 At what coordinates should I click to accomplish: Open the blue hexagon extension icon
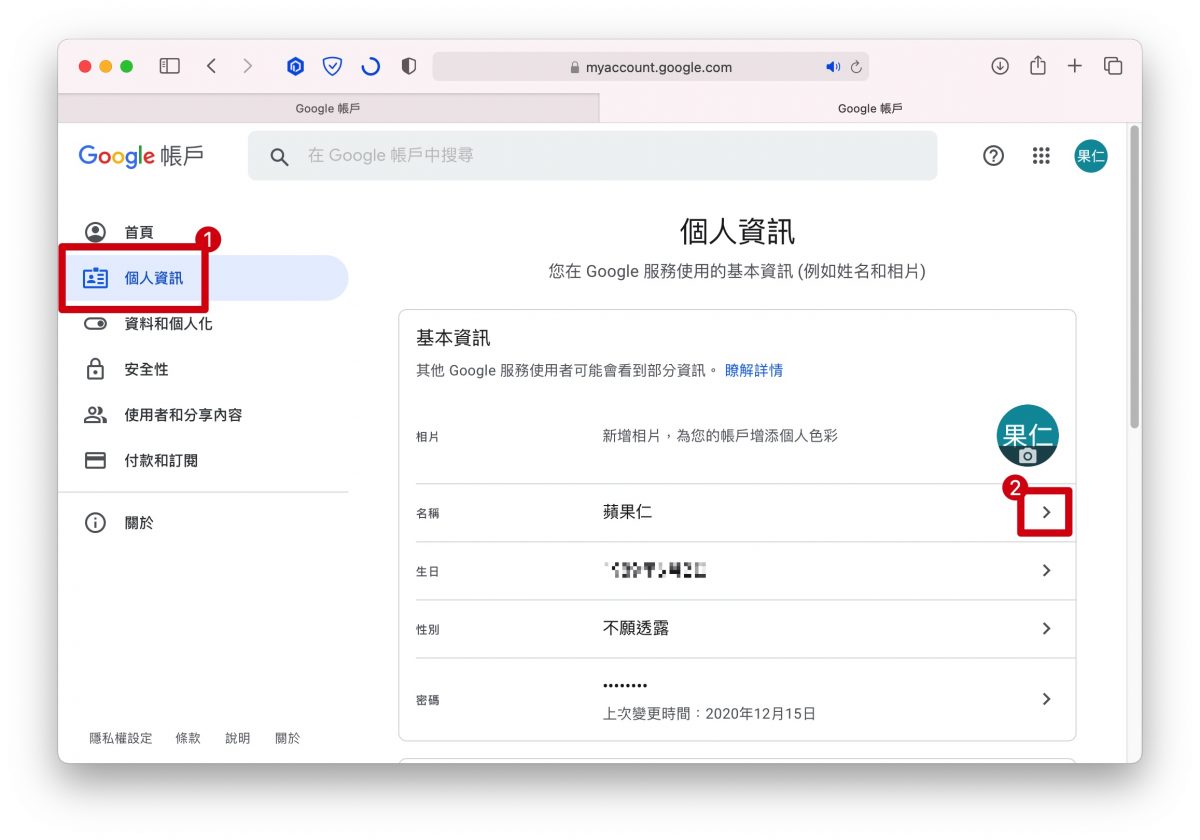tap(295, 67)
